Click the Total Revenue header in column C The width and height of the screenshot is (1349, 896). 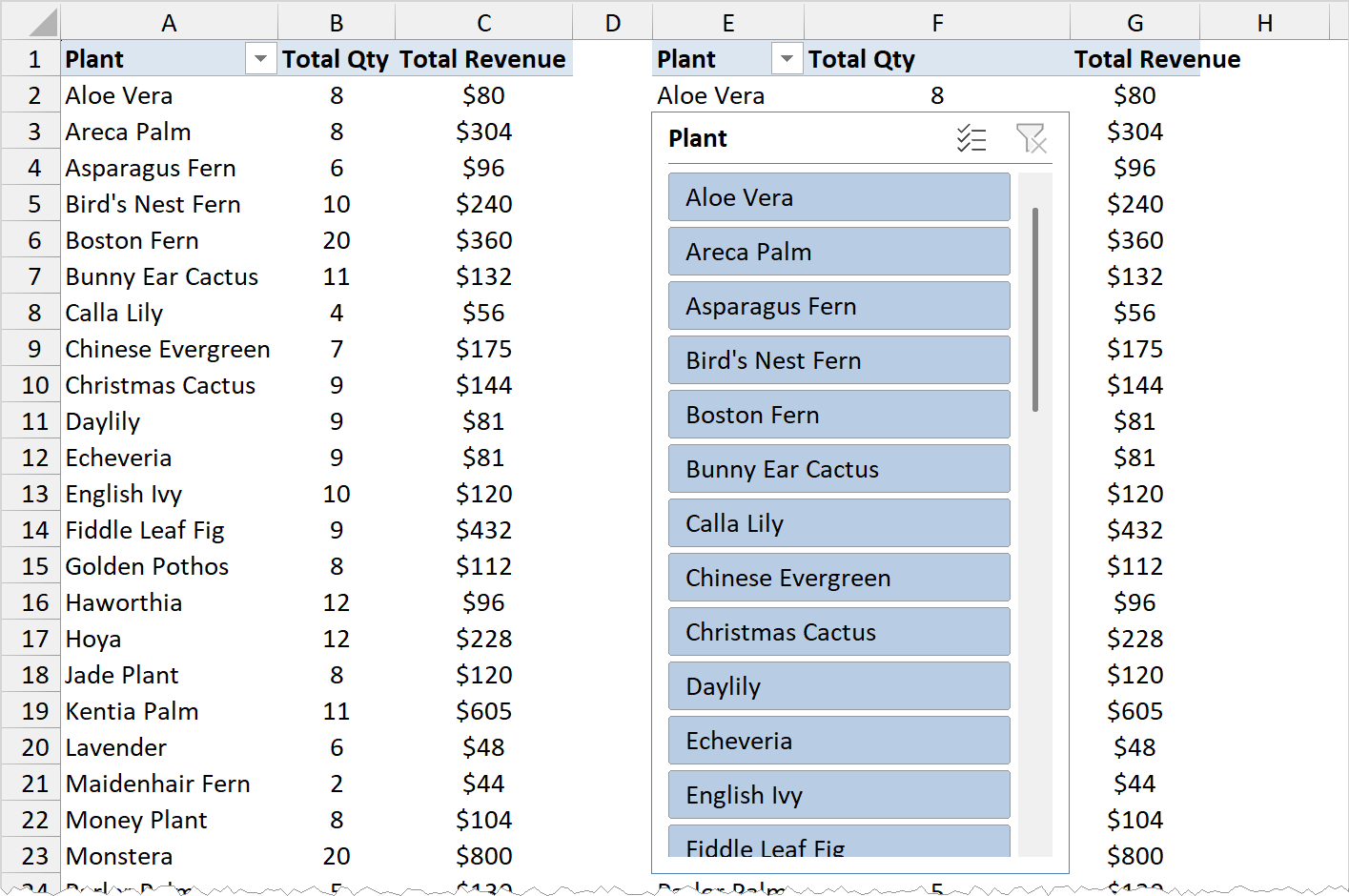(484, 59)
